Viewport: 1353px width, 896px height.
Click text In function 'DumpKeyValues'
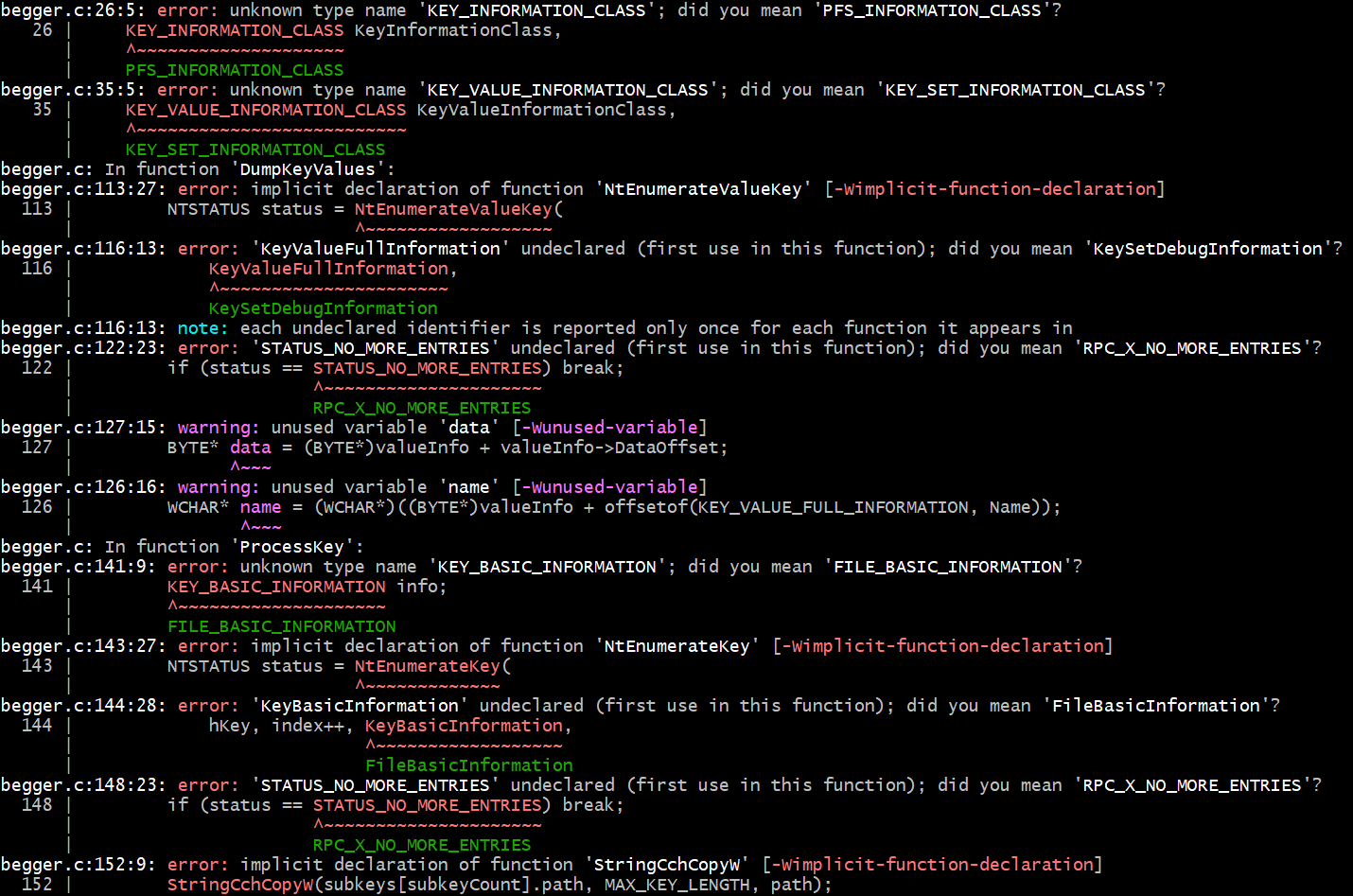click(x=250, y=169)
